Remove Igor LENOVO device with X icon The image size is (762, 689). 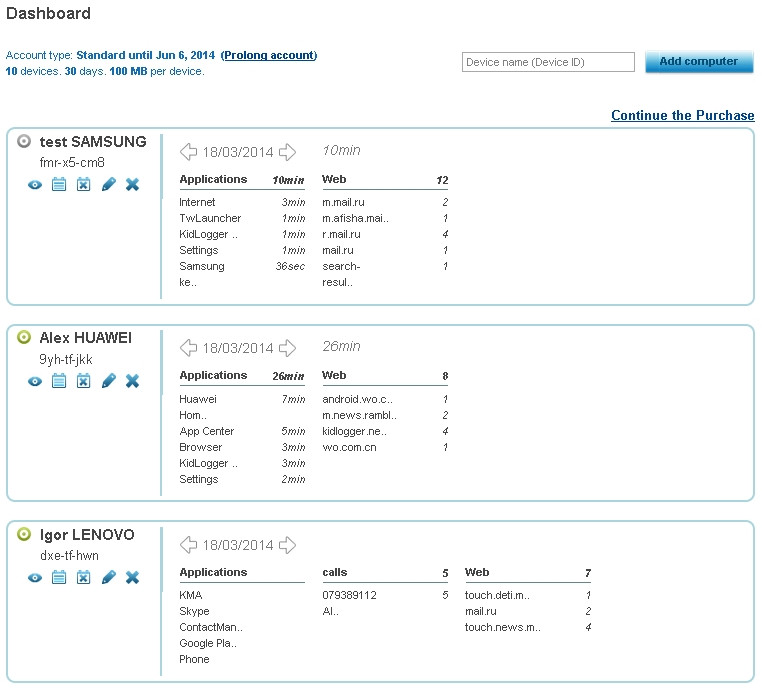[132, 578]
